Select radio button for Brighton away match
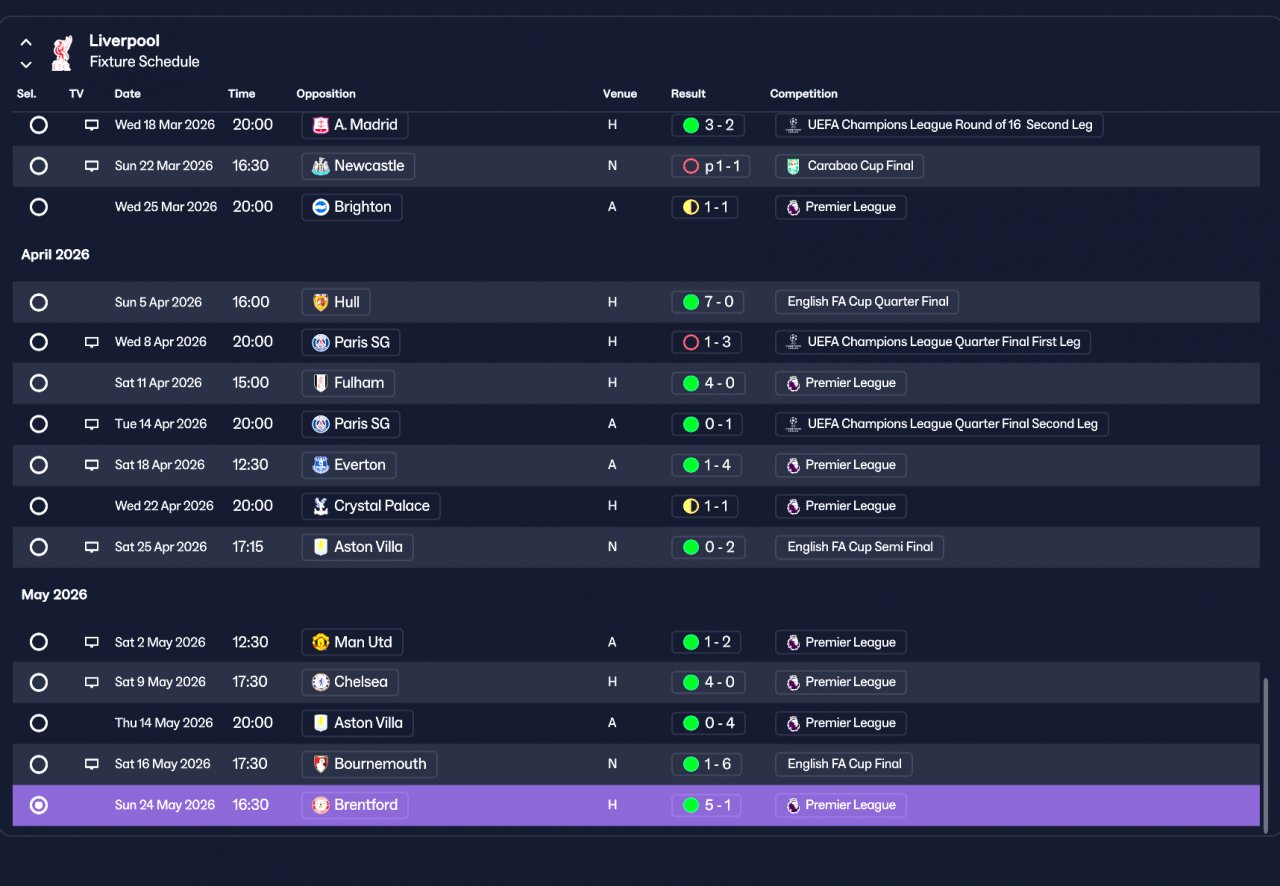Image resolution: width=1280 pixels, height=886 pixels. 38,207
